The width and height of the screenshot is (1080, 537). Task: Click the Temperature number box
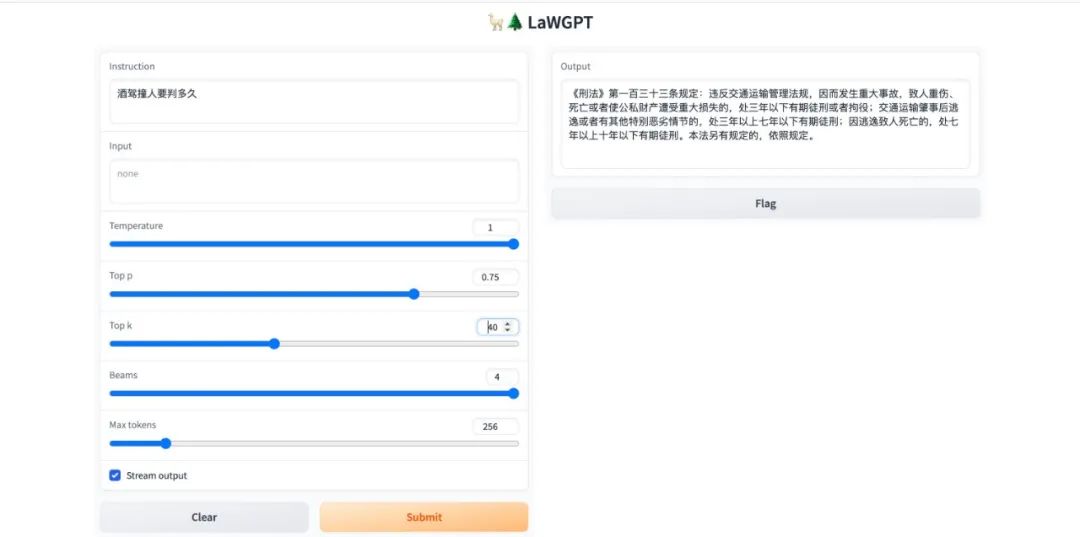point(496,227)
